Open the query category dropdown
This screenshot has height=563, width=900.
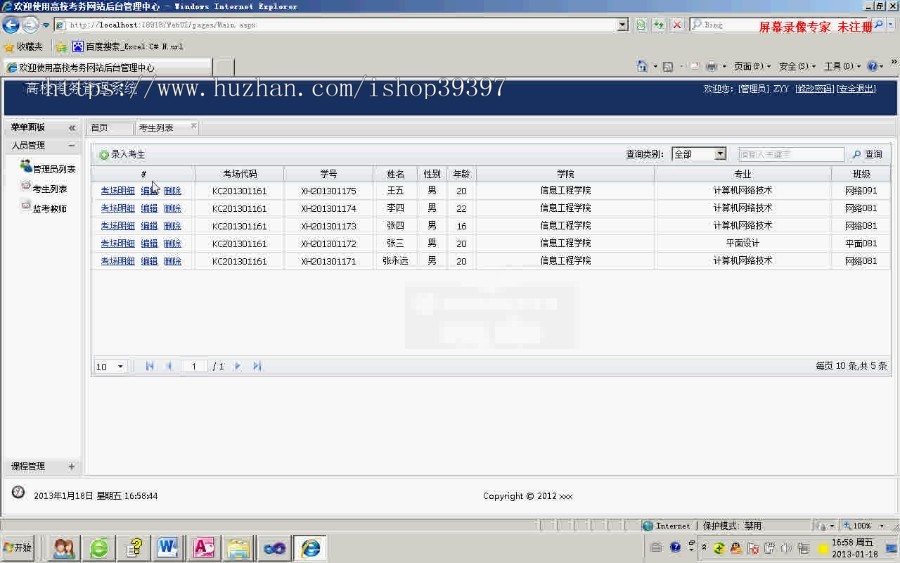tap(699, 154)
